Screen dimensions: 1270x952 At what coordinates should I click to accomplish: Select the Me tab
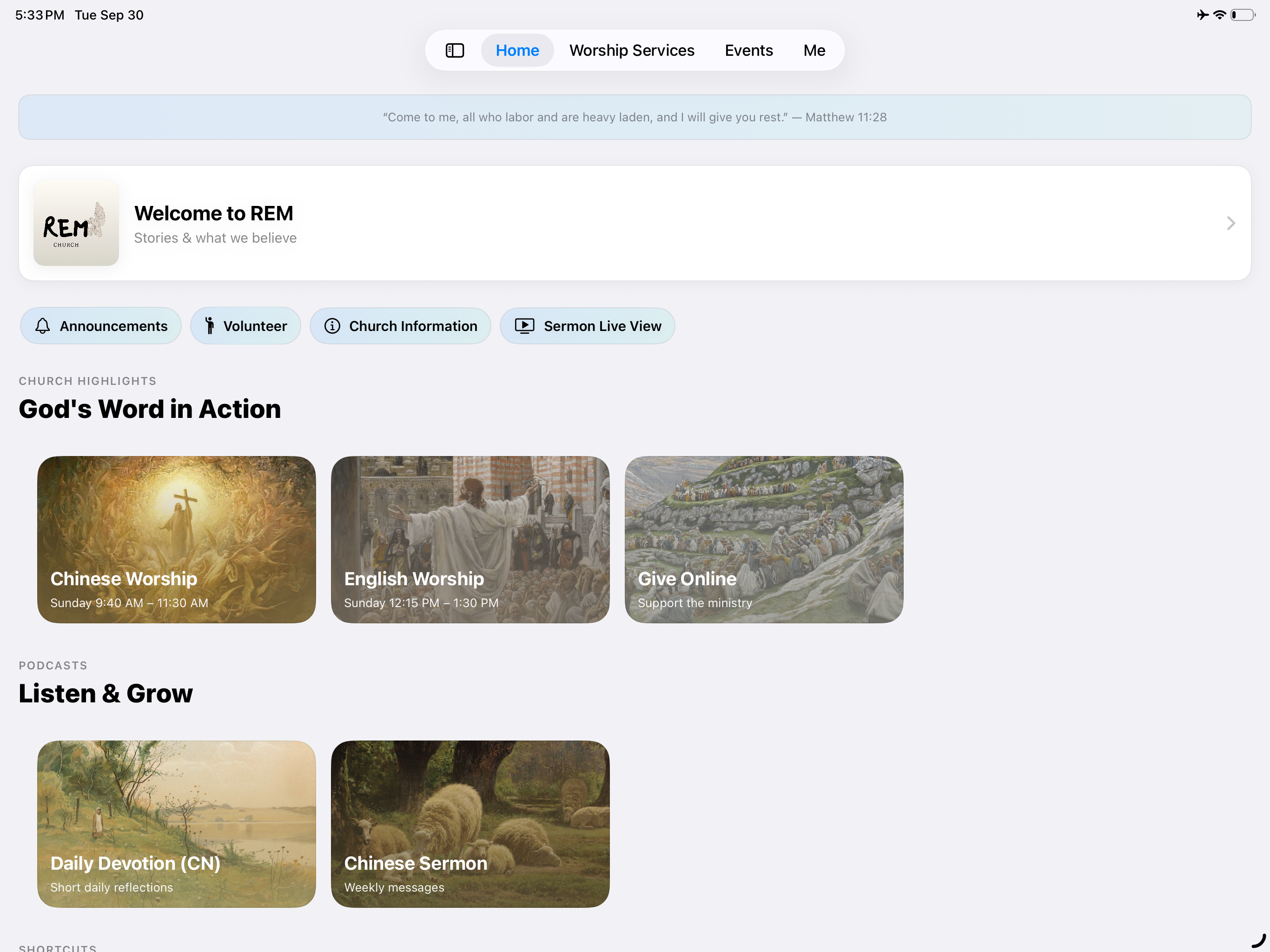[814, 51]
